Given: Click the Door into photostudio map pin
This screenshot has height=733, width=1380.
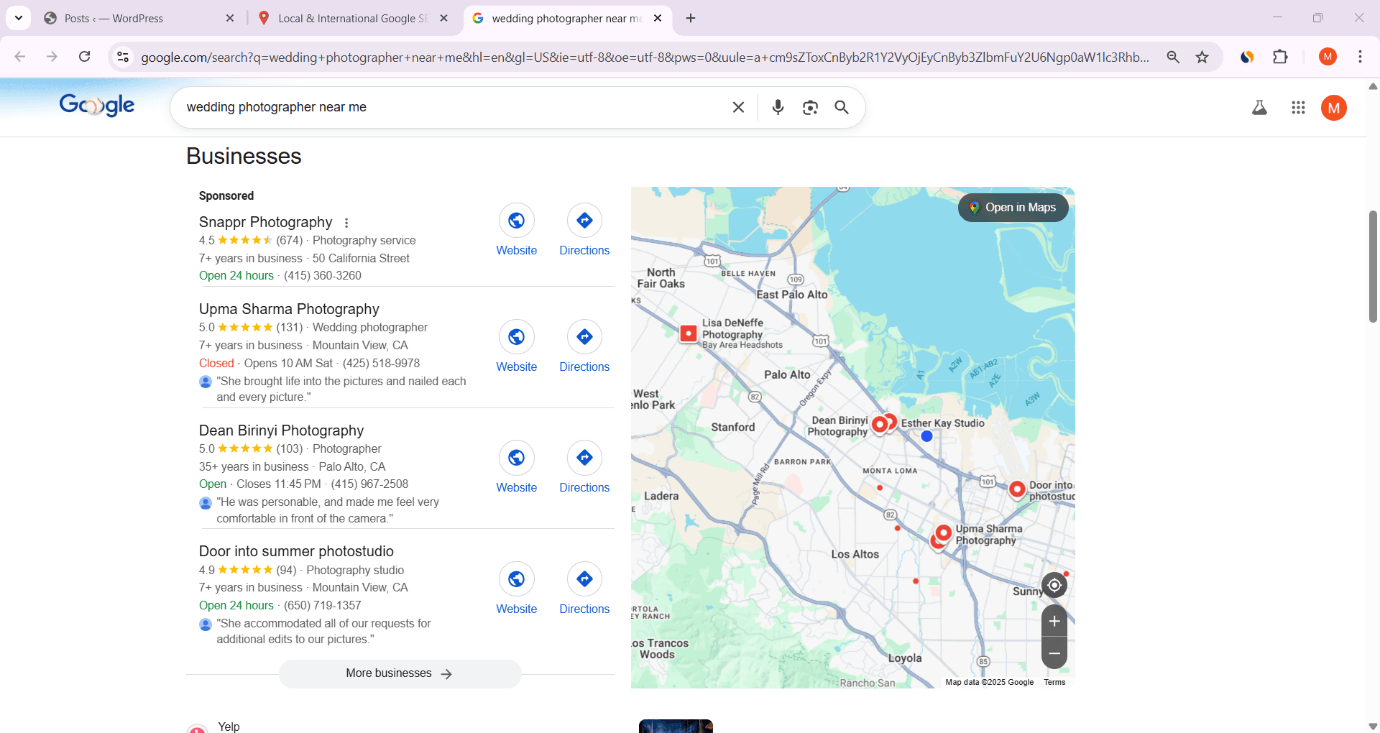Looking at the screenshot, I should pyautogui.click(x=1017, y=489).
